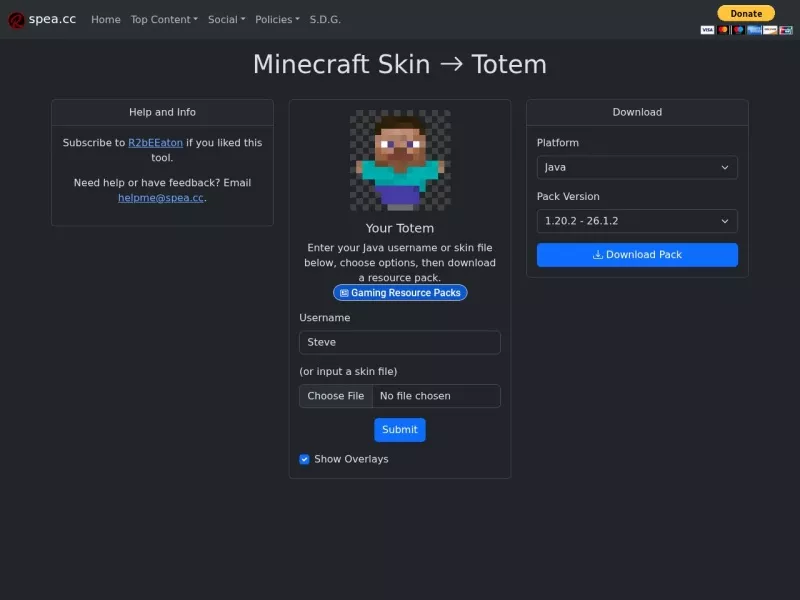Click the American Express card icon
This screenshot has width=800, height=600.
754,30
